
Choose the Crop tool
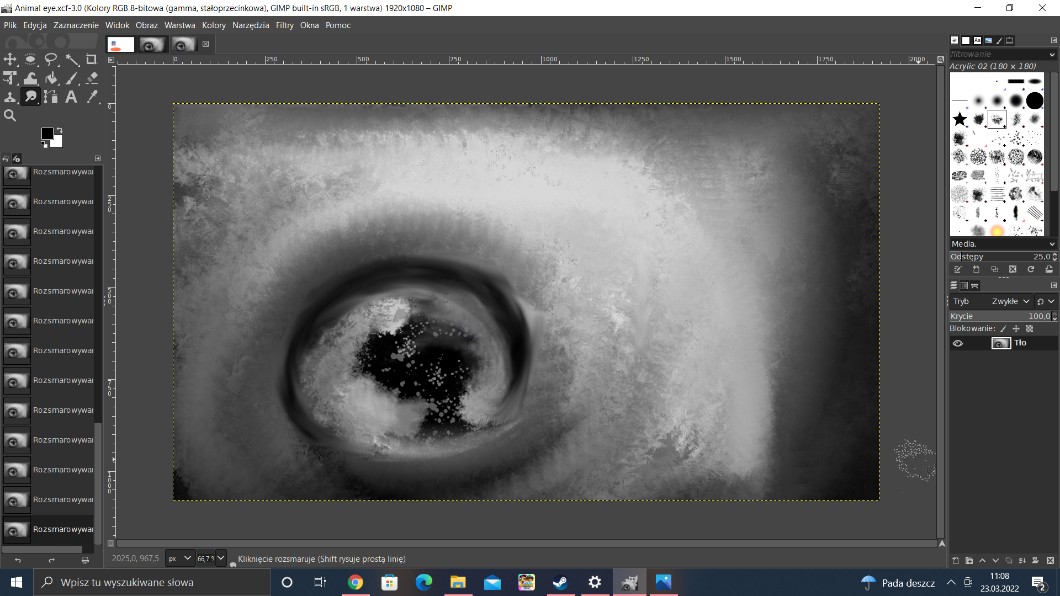pyautogui.click(x=92, y=60)
